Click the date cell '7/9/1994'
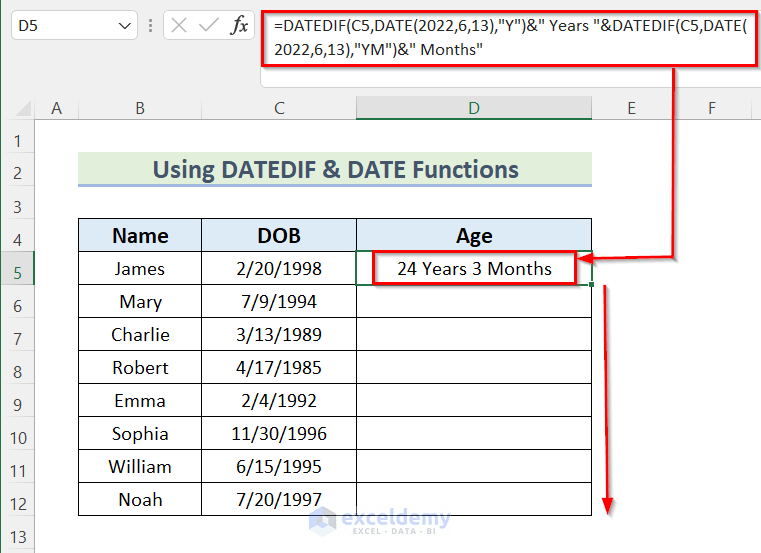Viewport: 761px width, 553px height. coord(279,302)
